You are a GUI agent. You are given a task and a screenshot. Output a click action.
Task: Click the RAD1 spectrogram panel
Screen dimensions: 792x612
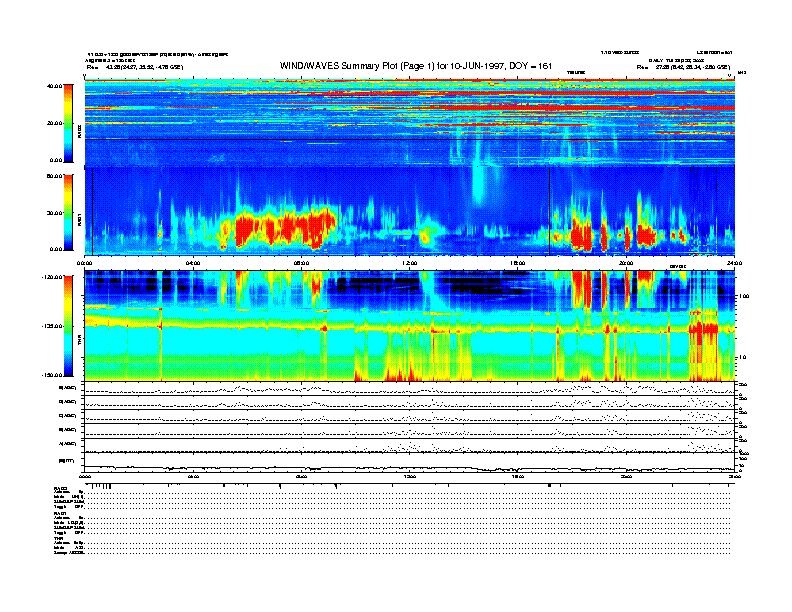pyautogui.click(x=410, y=211)
